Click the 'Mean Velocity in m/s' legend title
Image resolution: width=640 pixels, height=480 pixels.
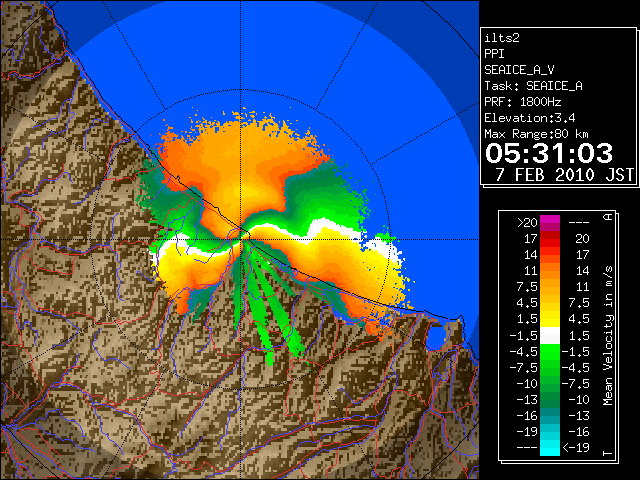[608, 336]
